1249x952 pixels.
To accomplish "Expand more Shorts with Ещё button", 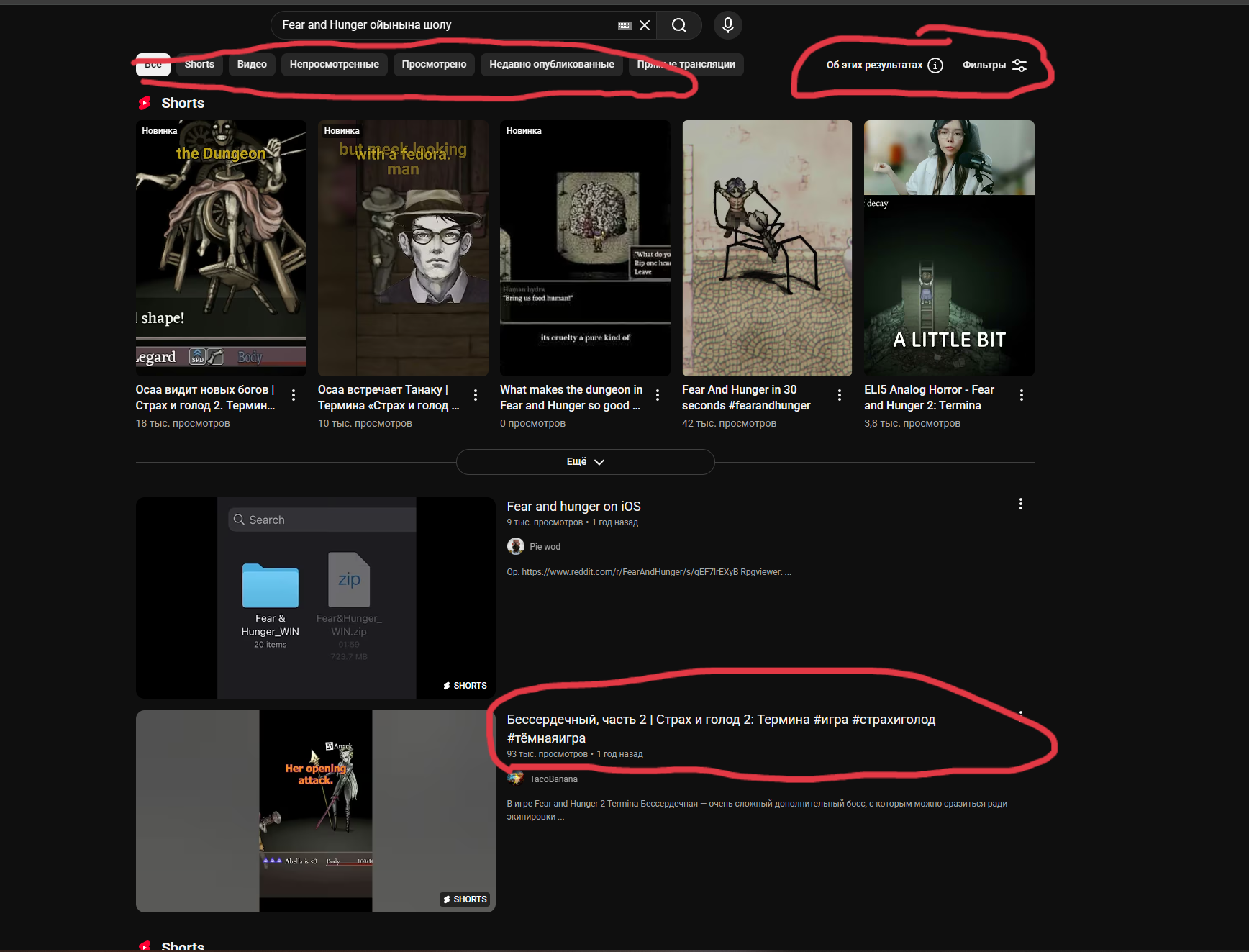I will 585,462.
